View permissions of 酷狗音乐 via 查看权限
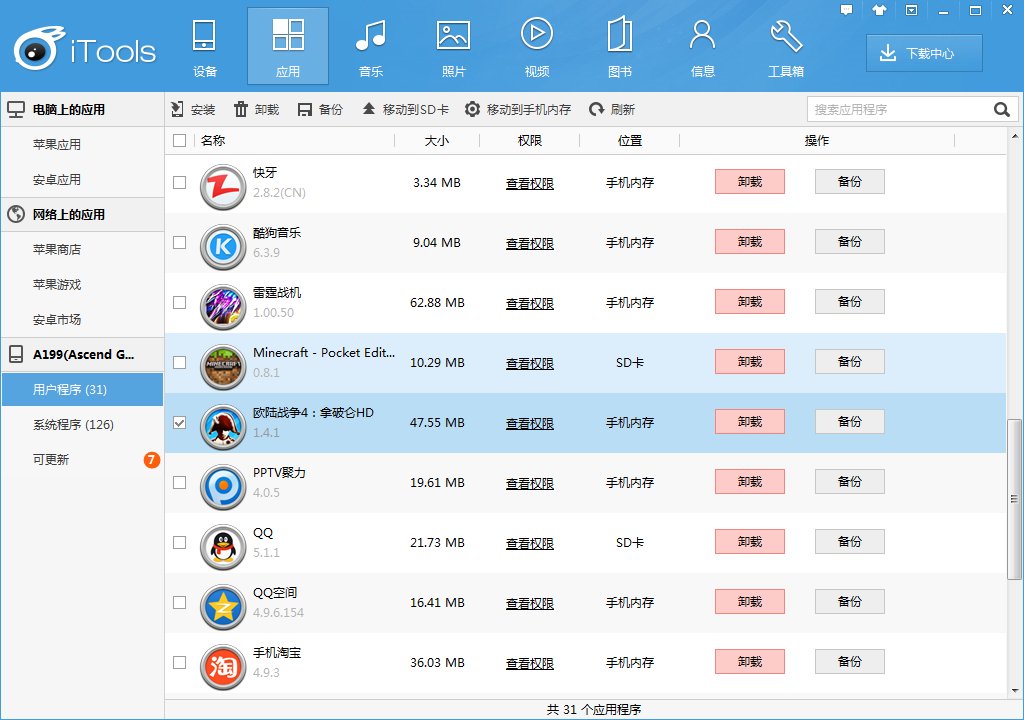This screenshot has height=720, width=1024. pos(530,242)
